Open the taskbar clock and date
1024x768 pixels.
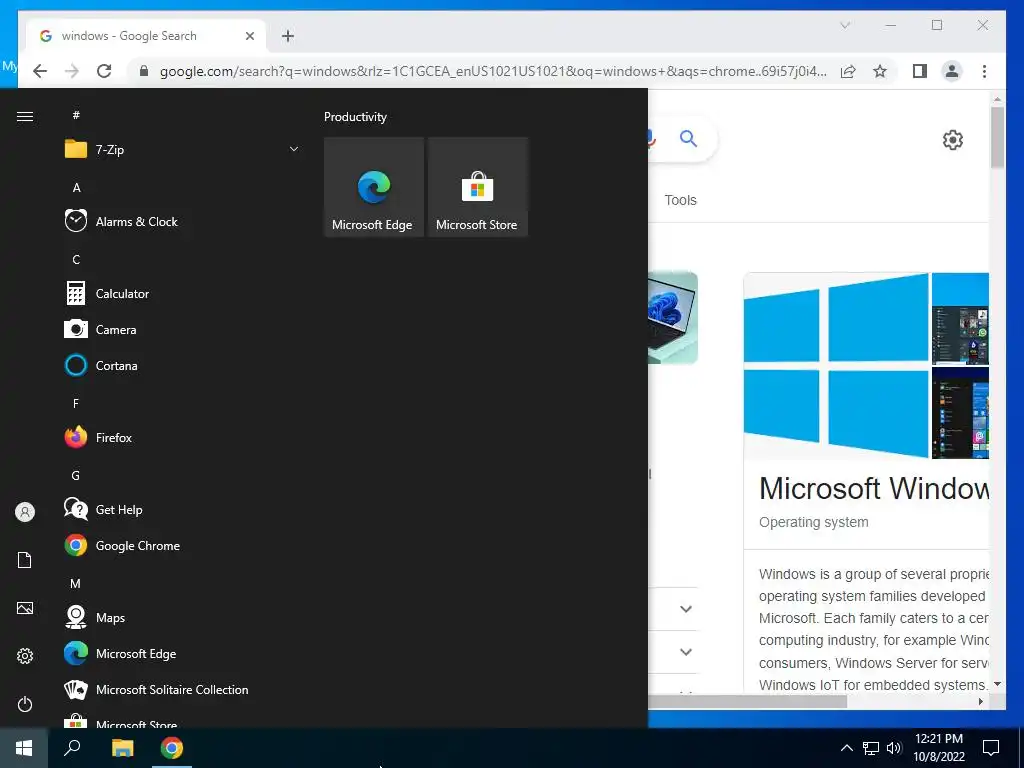938,748
